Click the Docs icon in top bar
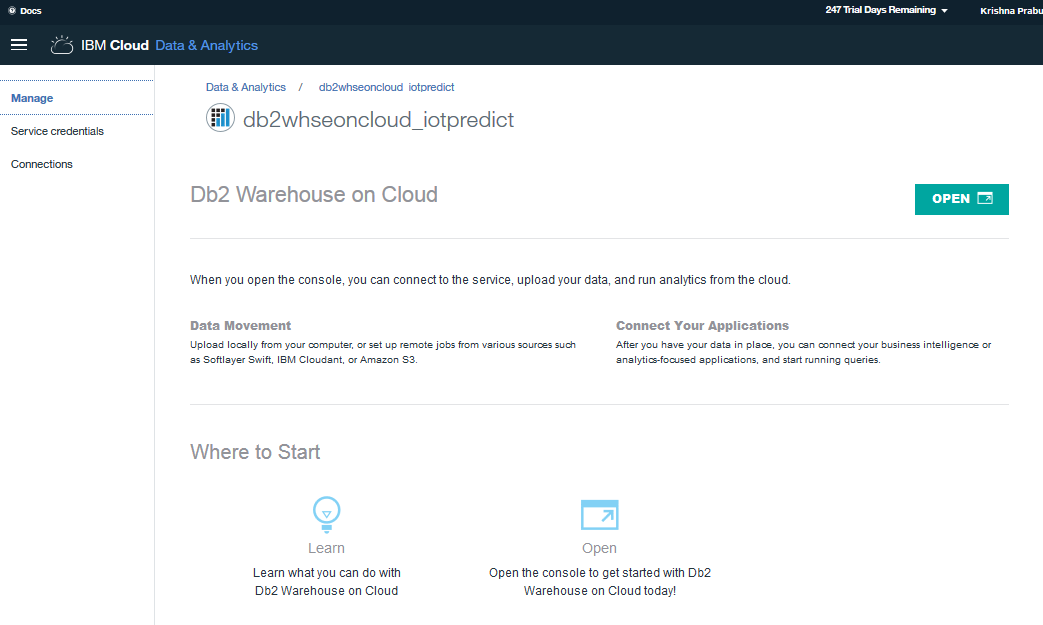1043x625 pixels. [x=12, y=11]
